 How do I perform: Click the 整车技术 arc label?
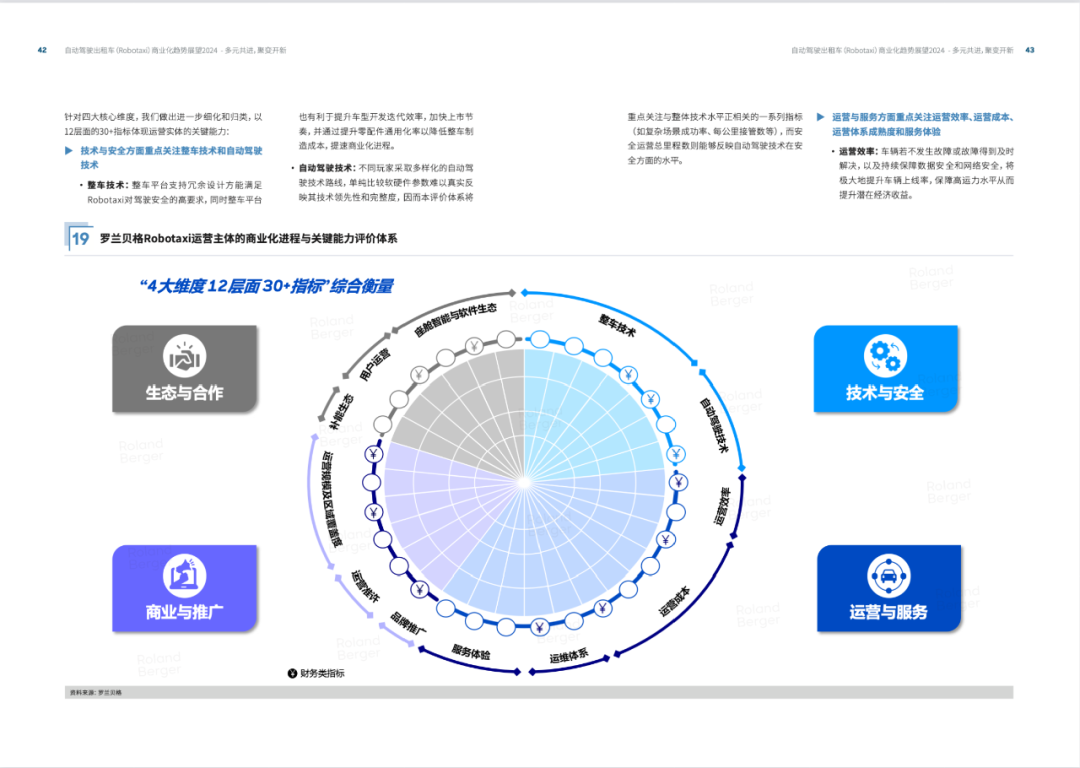tap(617, 325)
